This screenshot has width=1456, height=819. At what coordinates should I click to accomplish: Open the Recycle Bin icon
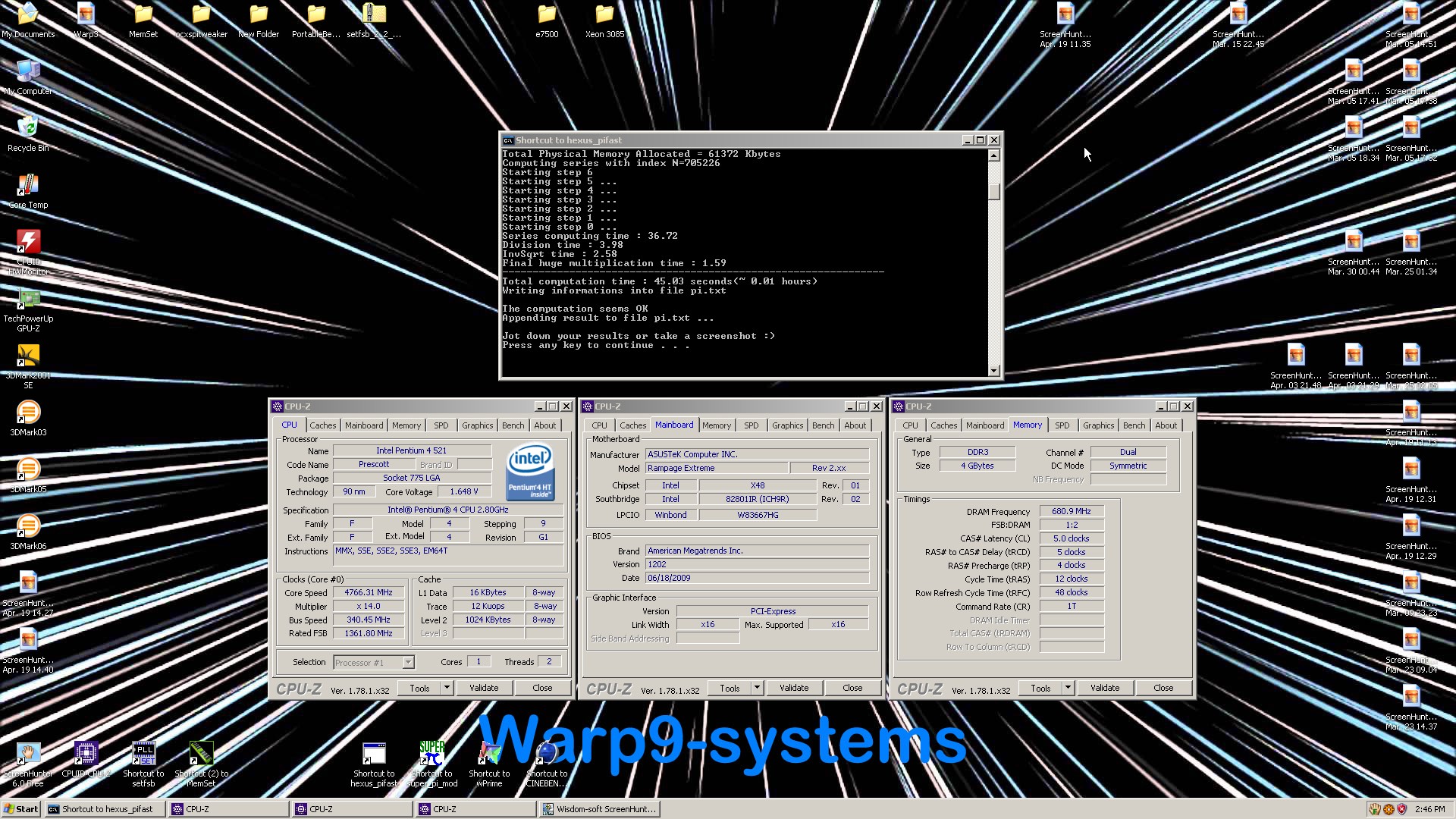coord(28,134)
